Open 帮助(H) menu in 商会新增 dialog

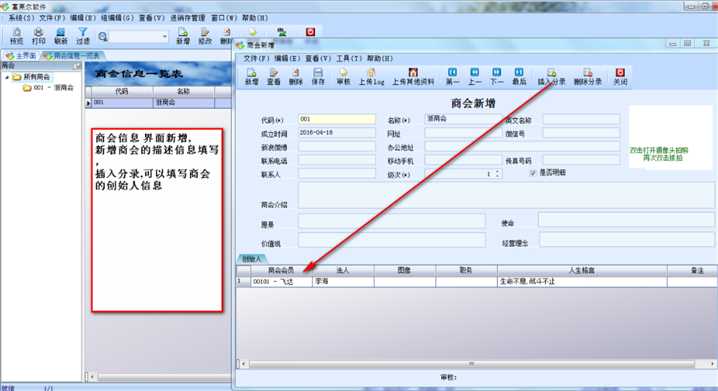(380, 59)
